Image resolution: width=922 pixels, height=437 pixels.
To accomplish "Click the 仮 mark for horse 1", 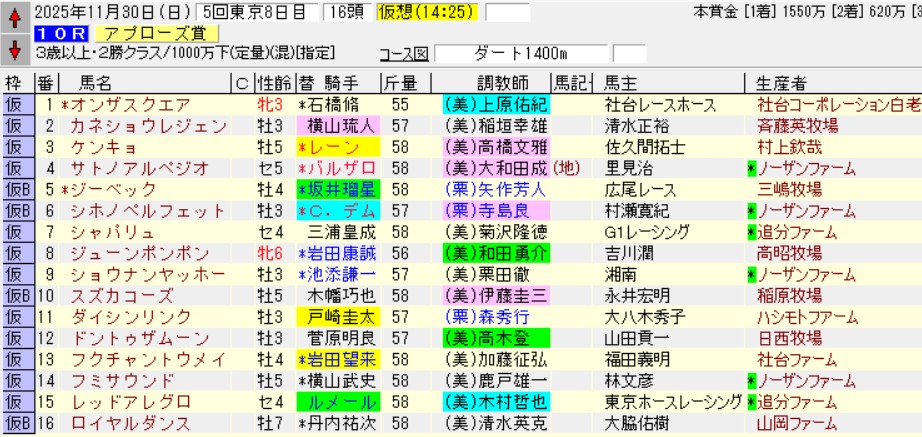I will pos(15,104).
